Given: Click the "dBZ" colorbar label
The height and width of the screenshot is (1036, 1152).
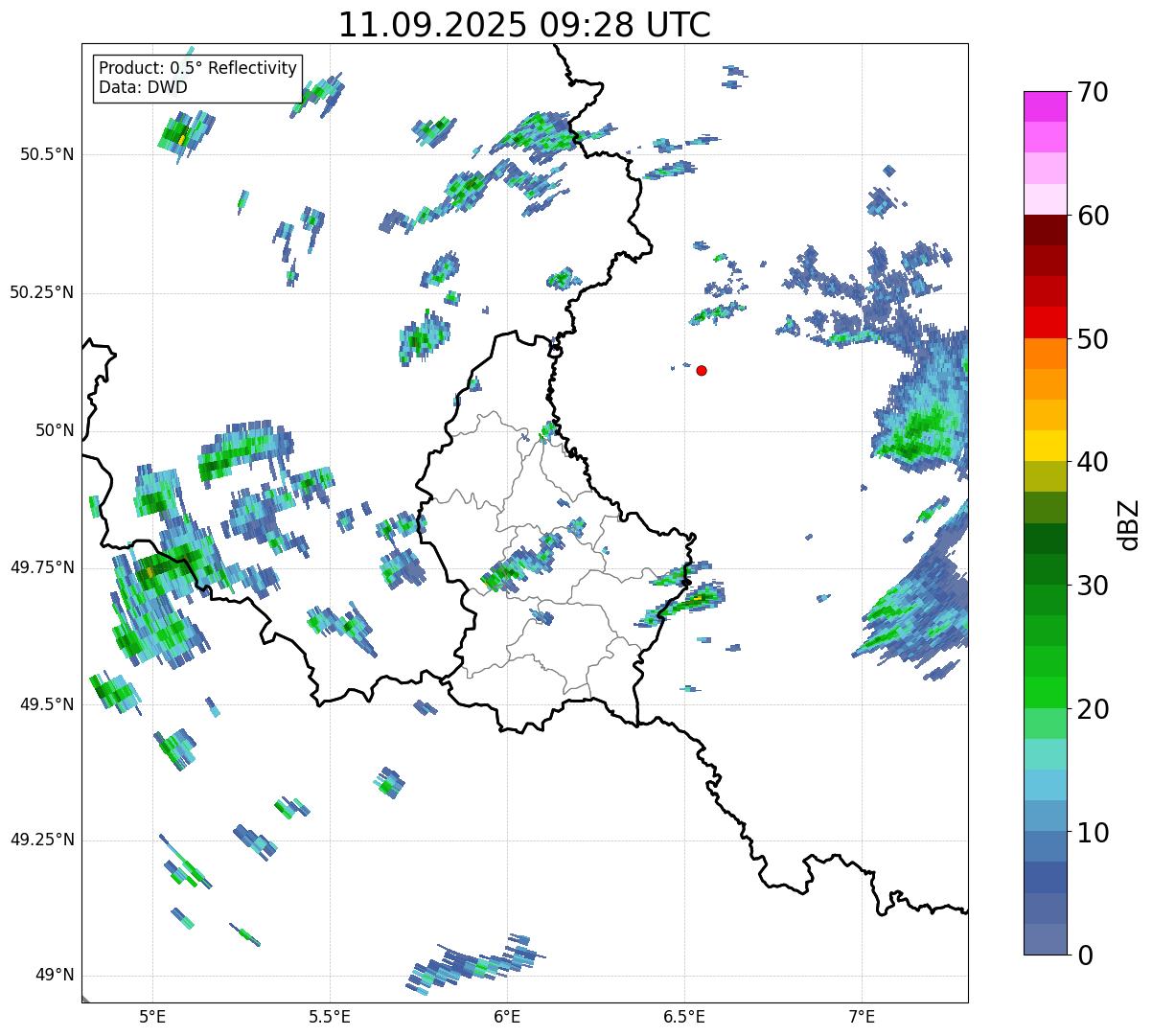Looking at the screenshot, I should coord(1130,523).
